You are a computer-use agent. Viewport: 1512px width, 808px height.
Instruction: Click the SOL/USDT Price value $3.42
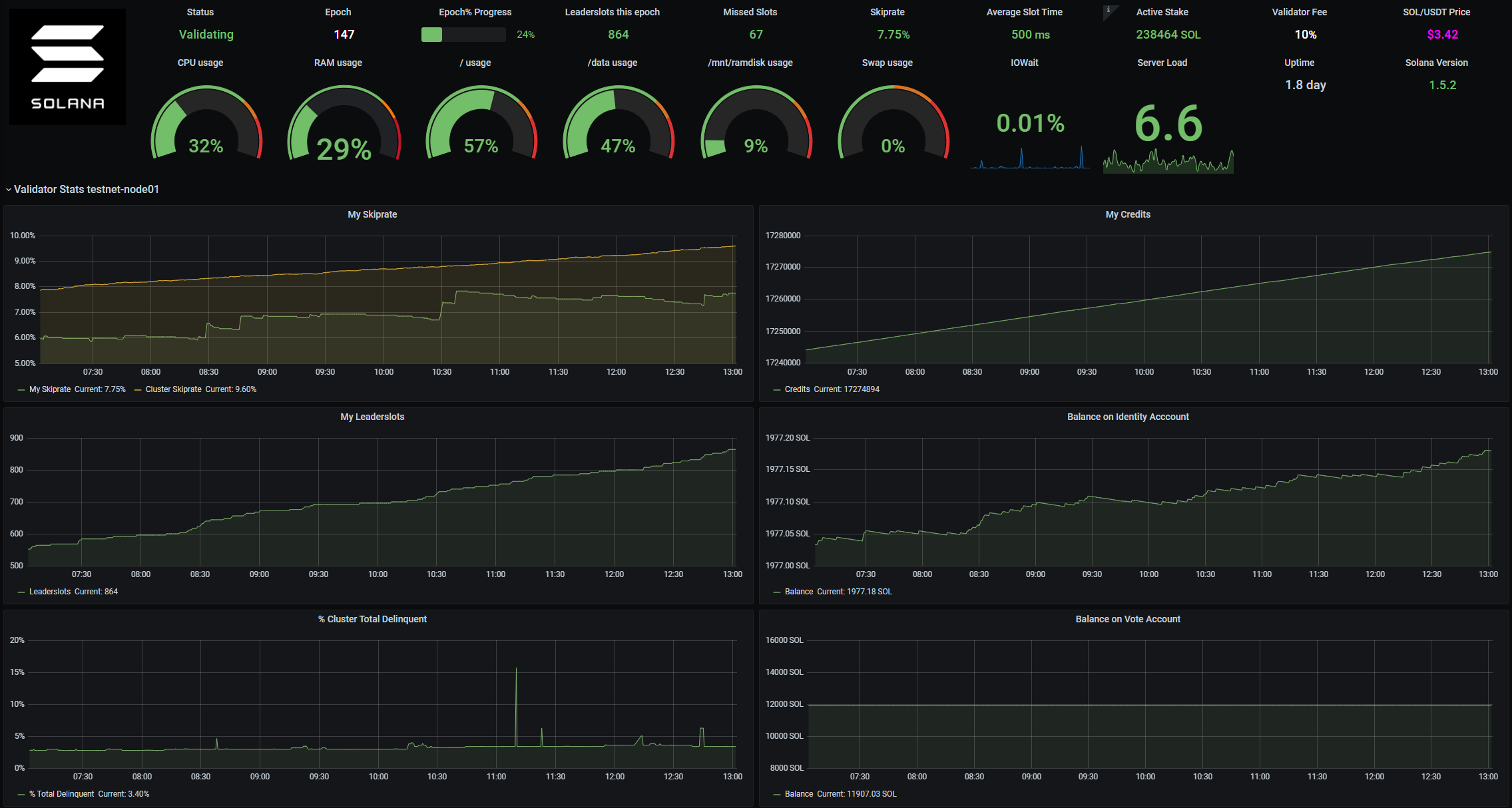point(1442,35)
